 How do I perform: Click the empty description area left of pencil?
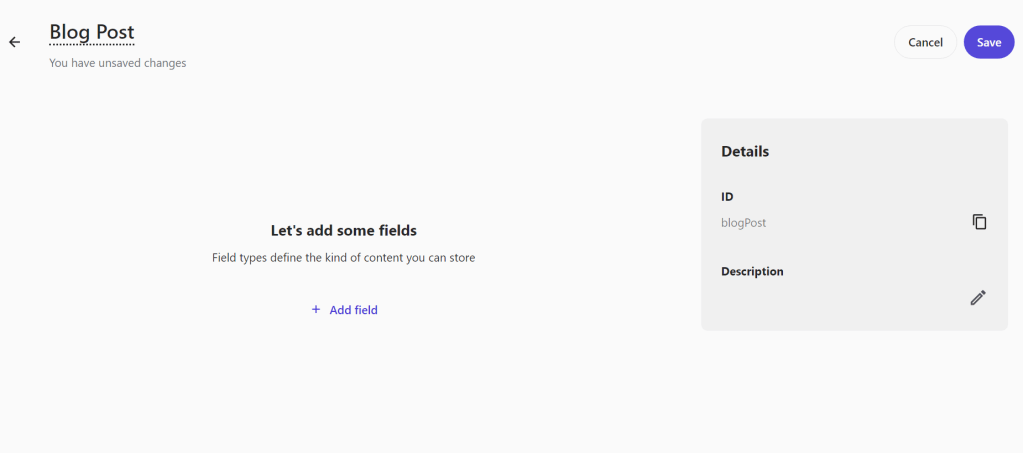830,298
